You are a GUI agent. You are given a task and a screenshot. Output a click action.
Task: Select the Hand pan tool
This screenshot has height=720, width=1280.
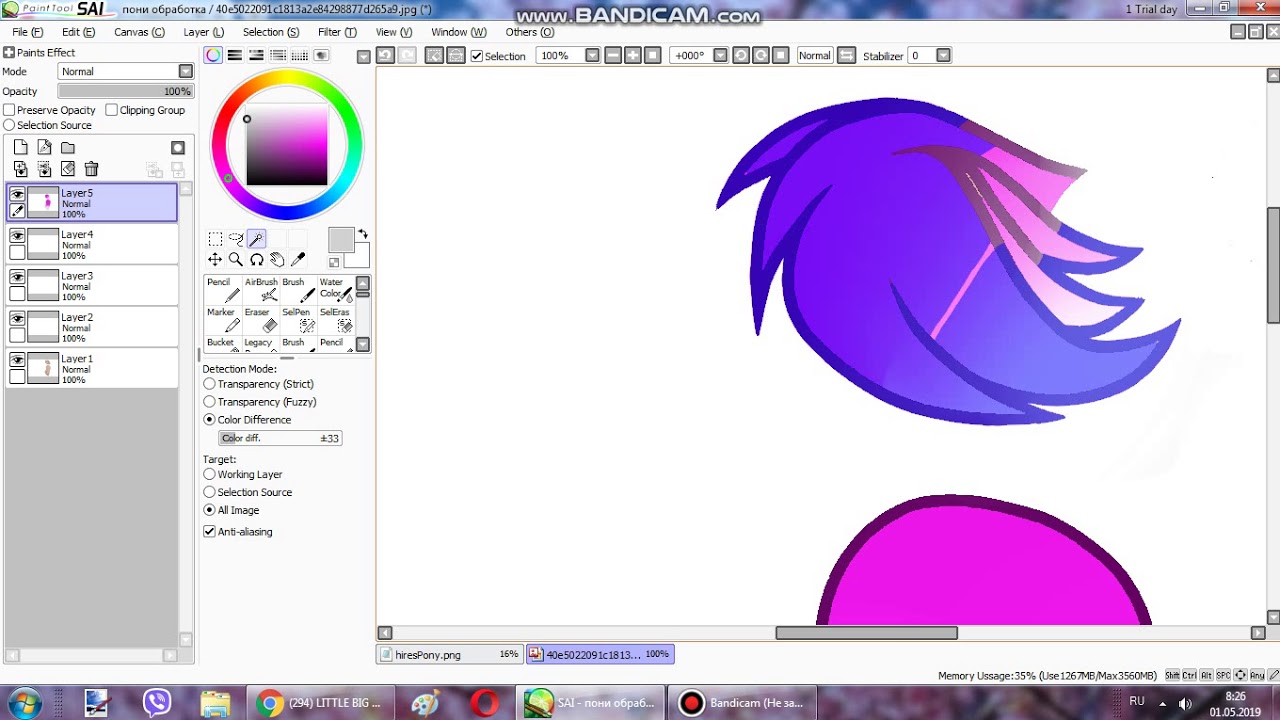coord(277,260)
